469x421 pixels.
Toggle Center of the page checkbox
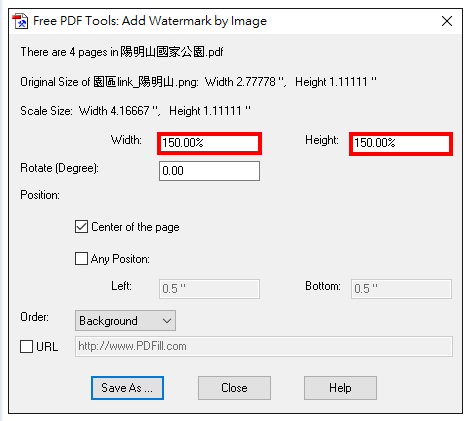(x=81, y=227)
